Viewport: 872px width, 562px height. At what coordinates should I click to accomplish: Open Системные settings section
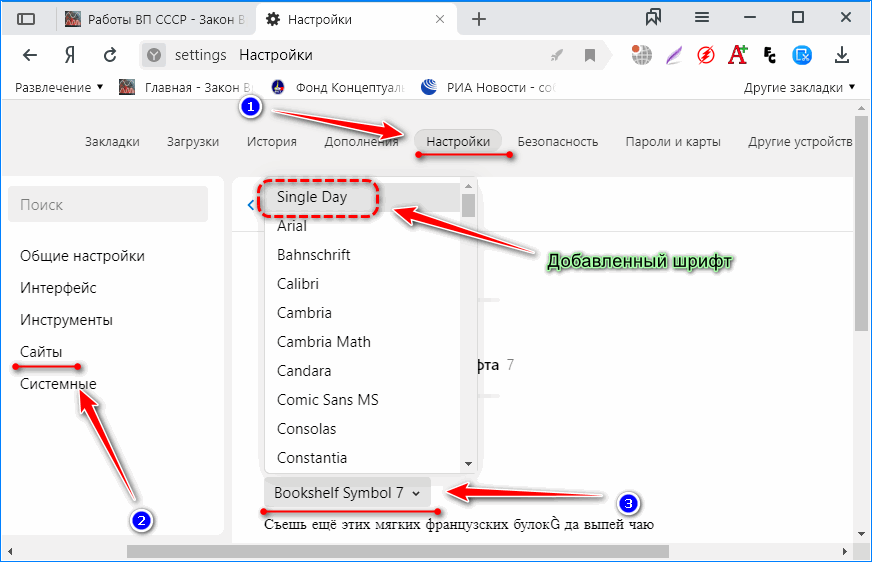pos(58,384)
